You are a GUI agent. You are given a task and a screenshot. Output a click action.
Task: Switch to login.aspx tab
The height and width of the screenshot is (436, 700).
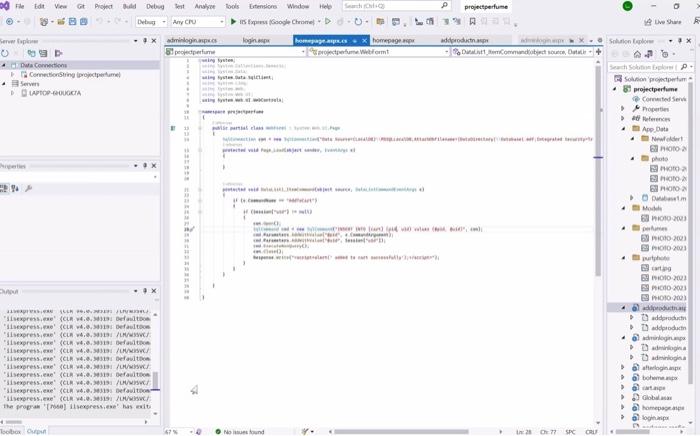(x=256, y=40)
